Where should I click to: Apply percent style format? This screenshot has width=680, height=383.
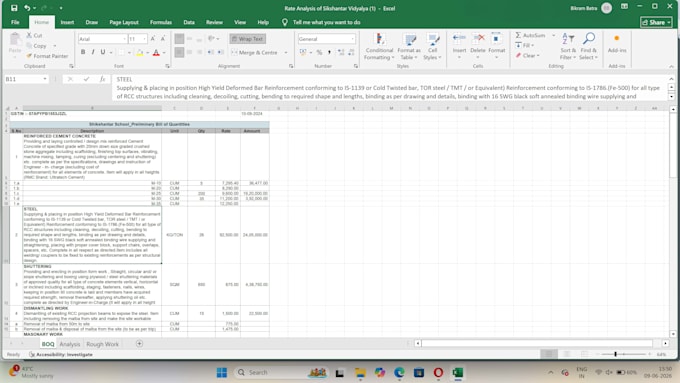tap(319, 52)
